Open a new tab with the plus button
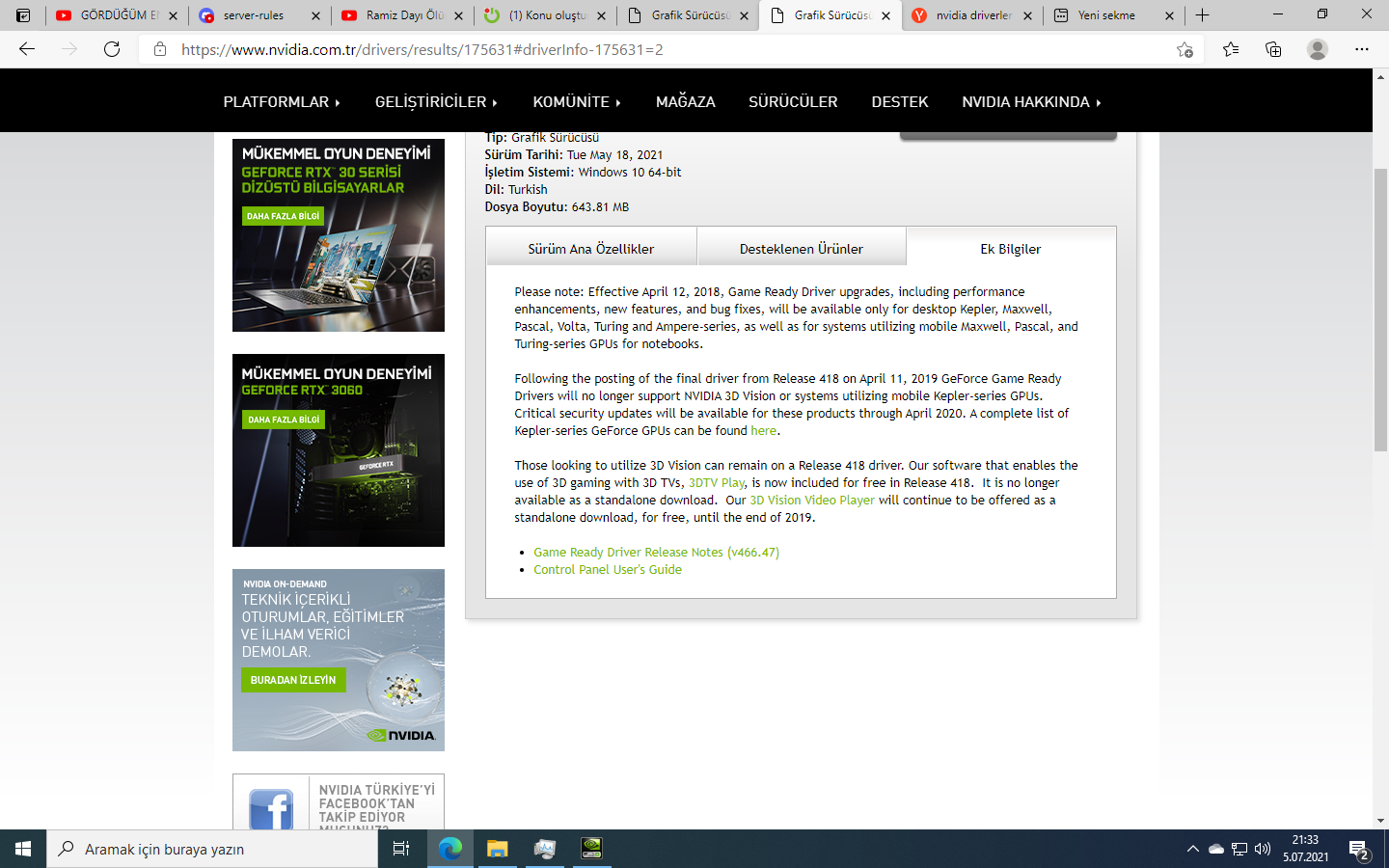1389x868 pixels. coord(1202,15)
